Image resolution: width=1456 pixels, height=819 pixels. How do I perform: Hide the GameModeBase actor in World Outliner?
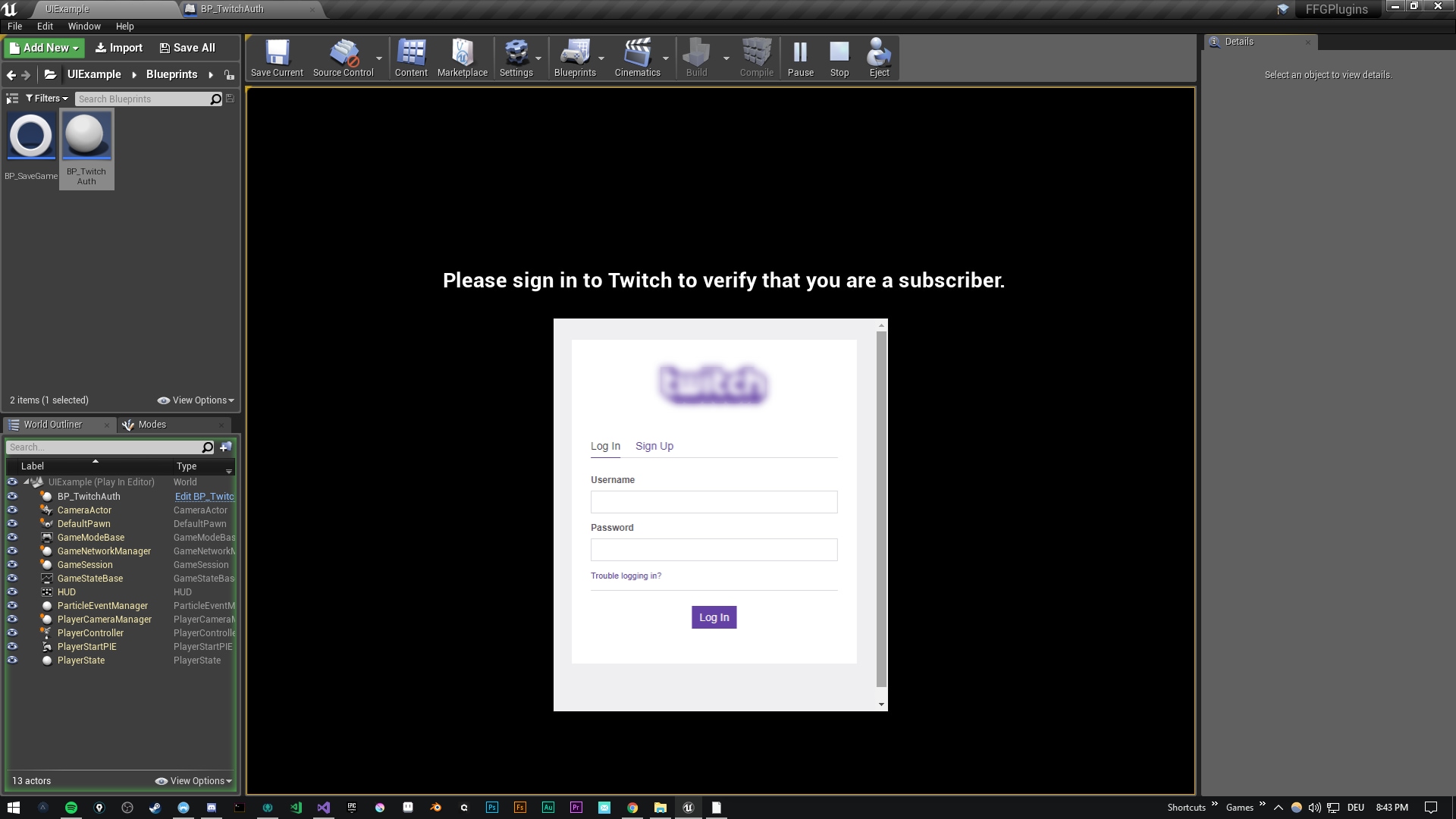click(13, 537)
